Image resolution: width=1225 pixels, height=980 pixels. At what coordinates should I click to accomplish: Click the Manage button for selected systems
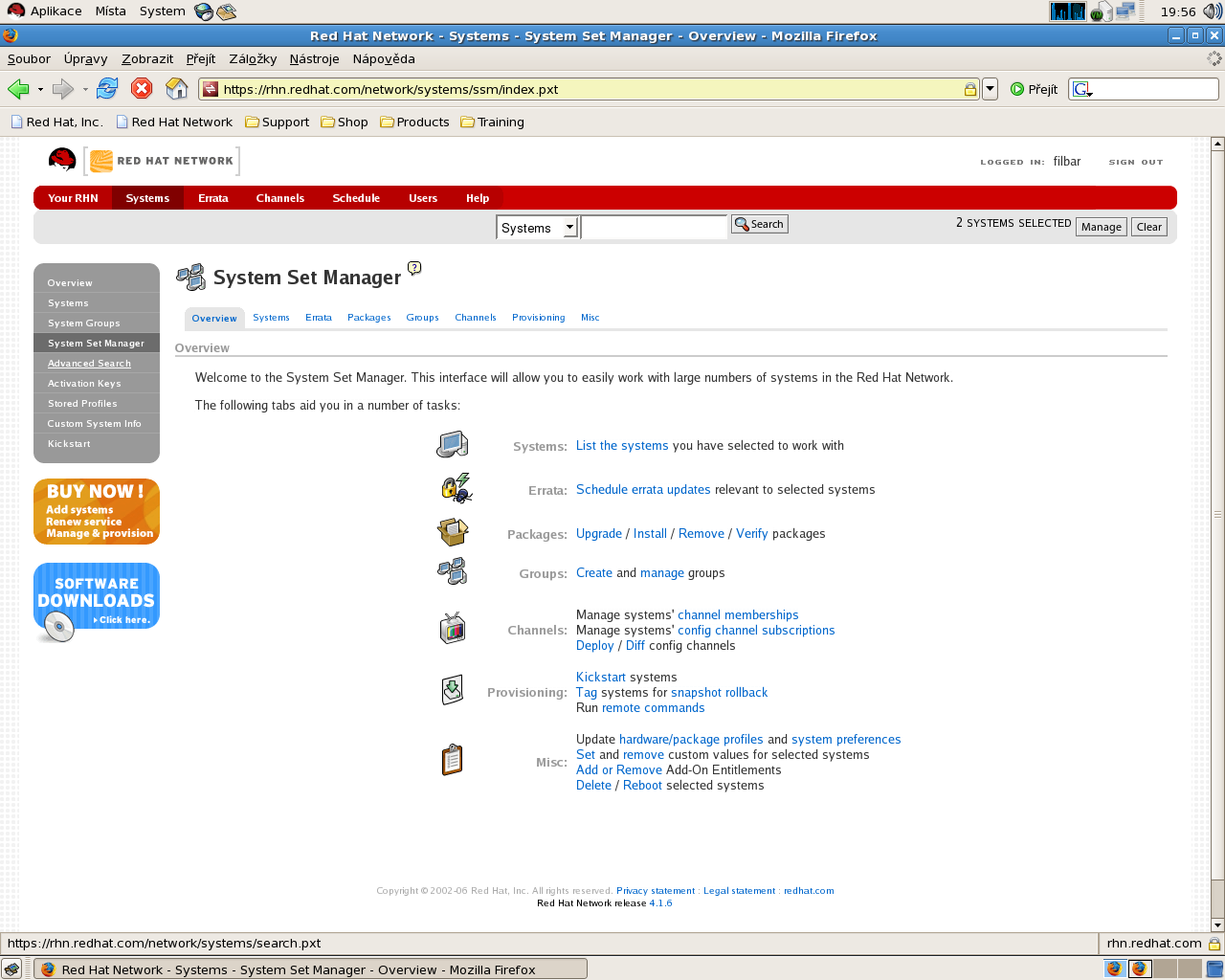(x=1101, y=227)
